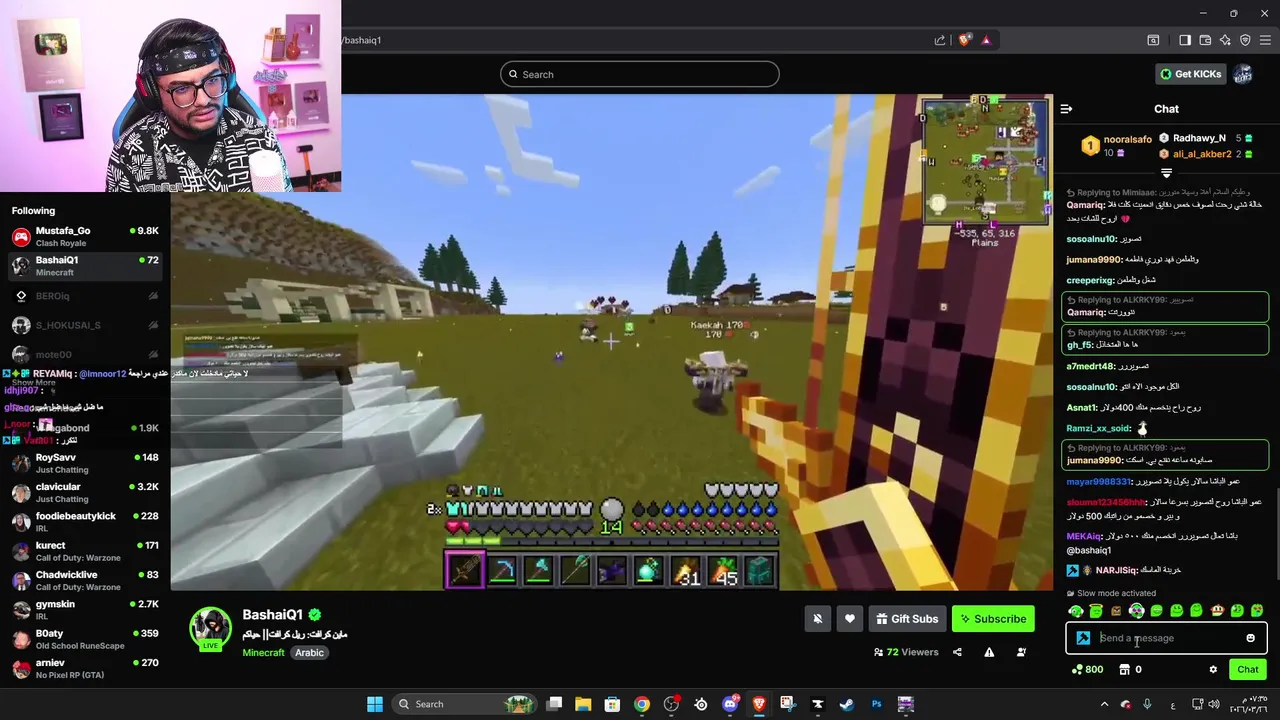Share stream icon below video
This screenshot has width=1280, height=720.
coord(957,652)
